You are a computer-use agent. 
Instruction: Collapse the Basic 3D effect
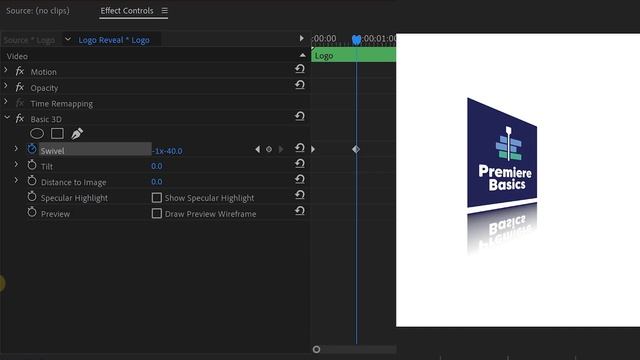pyautogui.click(x=7, y=118)
